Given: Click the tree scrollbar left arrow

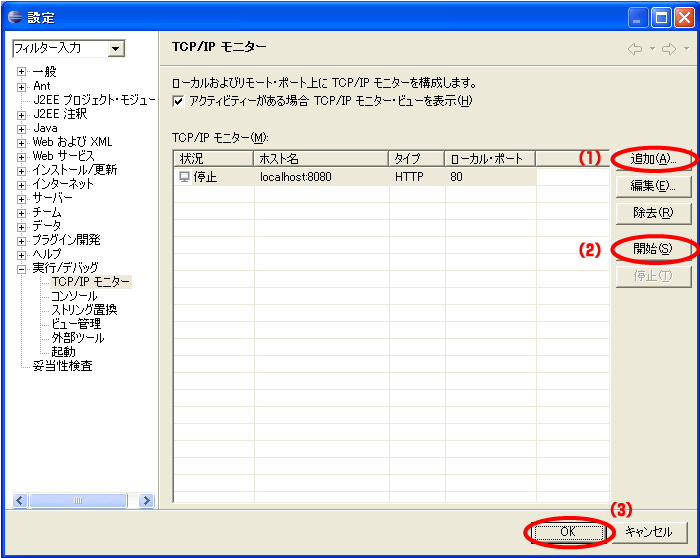Looking at the screenshot, I should 20,500.
